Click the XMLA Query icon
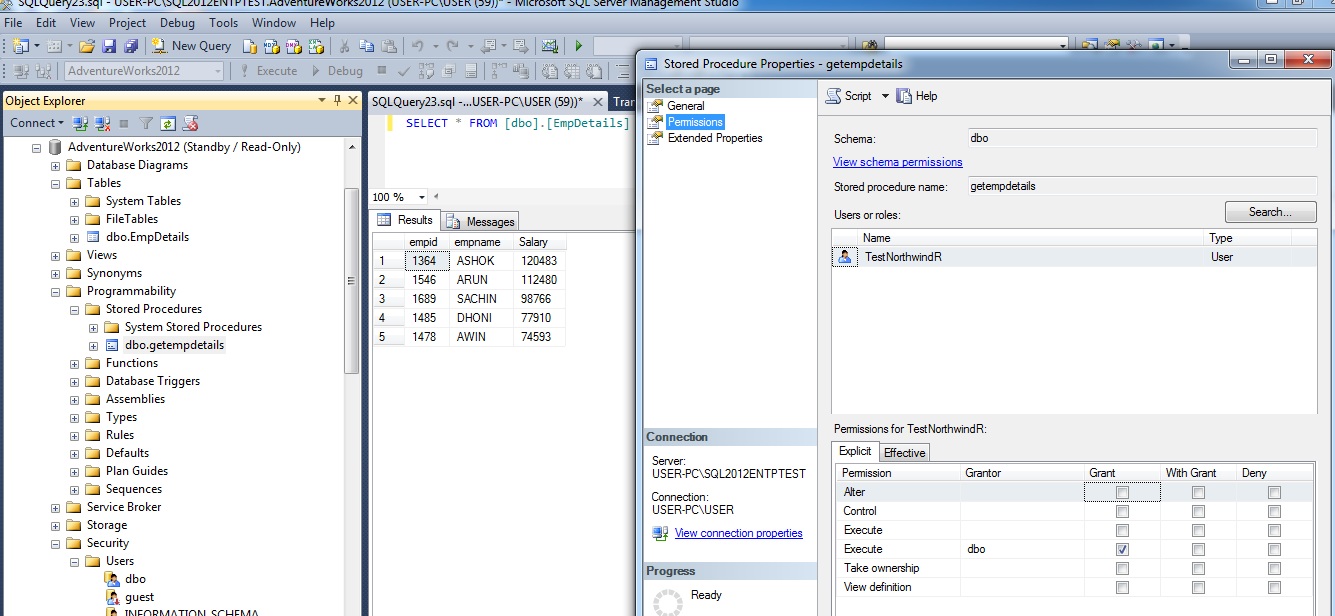The image size is (1335, 616). pyautogui.click(x=316, y=46)
